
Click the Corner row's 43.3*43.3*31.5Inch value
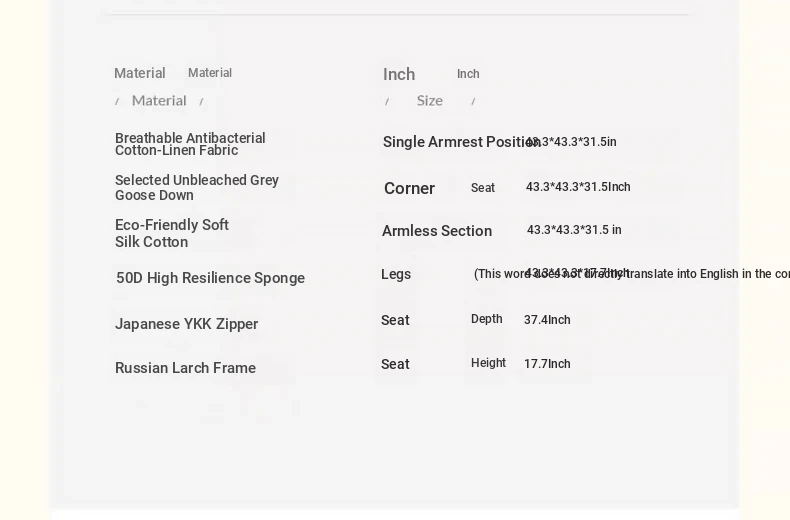(578, 187)
